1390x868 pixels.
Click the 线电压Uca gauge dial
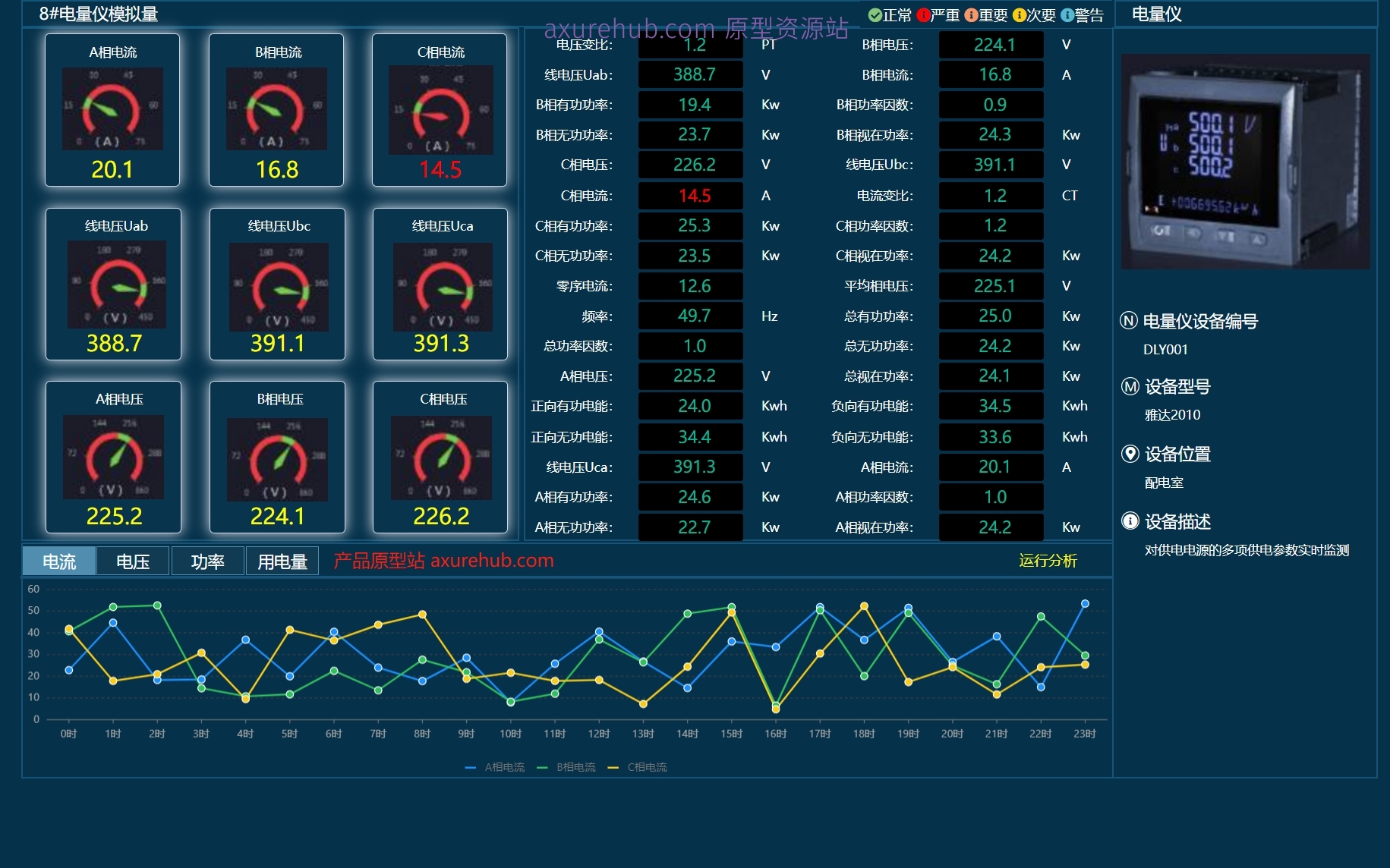coord(443,287)
